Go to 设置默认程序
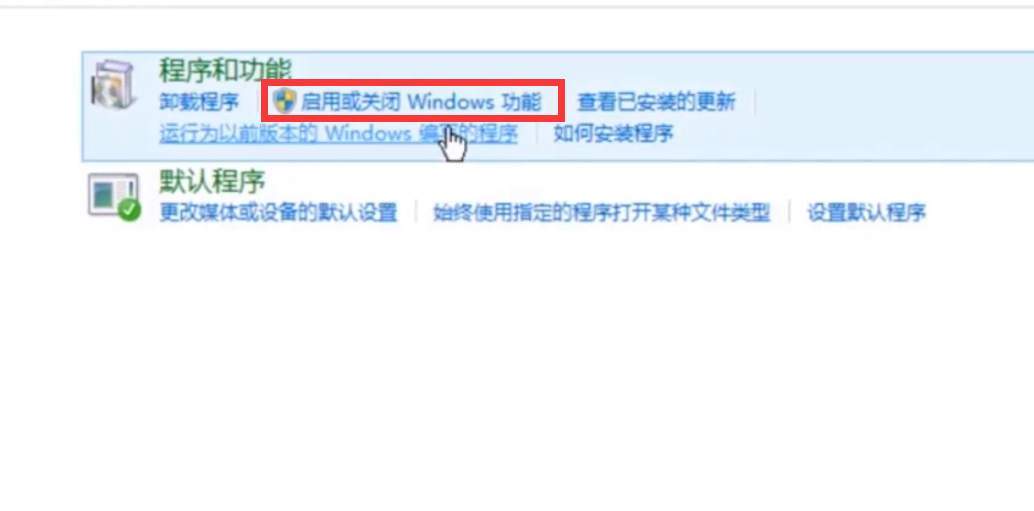 (x=867, y=212)
